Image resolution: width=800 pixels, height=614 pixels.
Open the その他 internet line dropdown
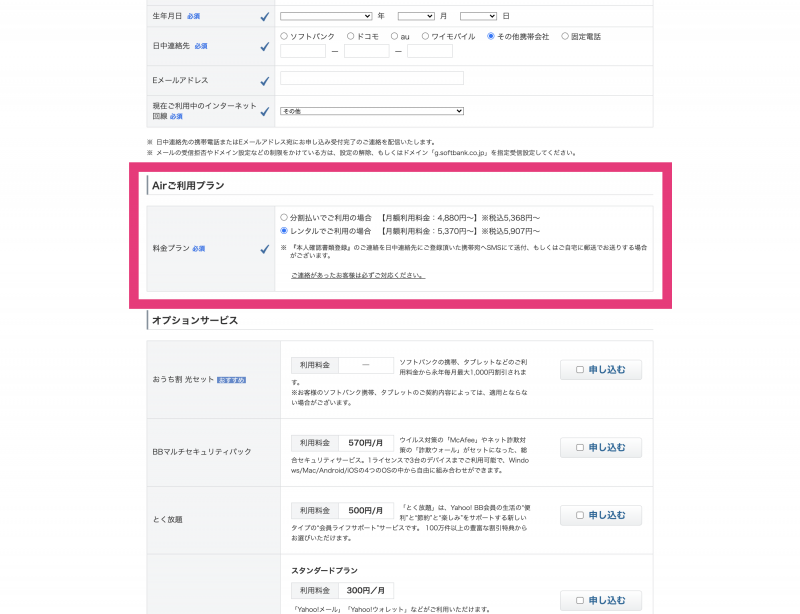click(x=370, y=108)
